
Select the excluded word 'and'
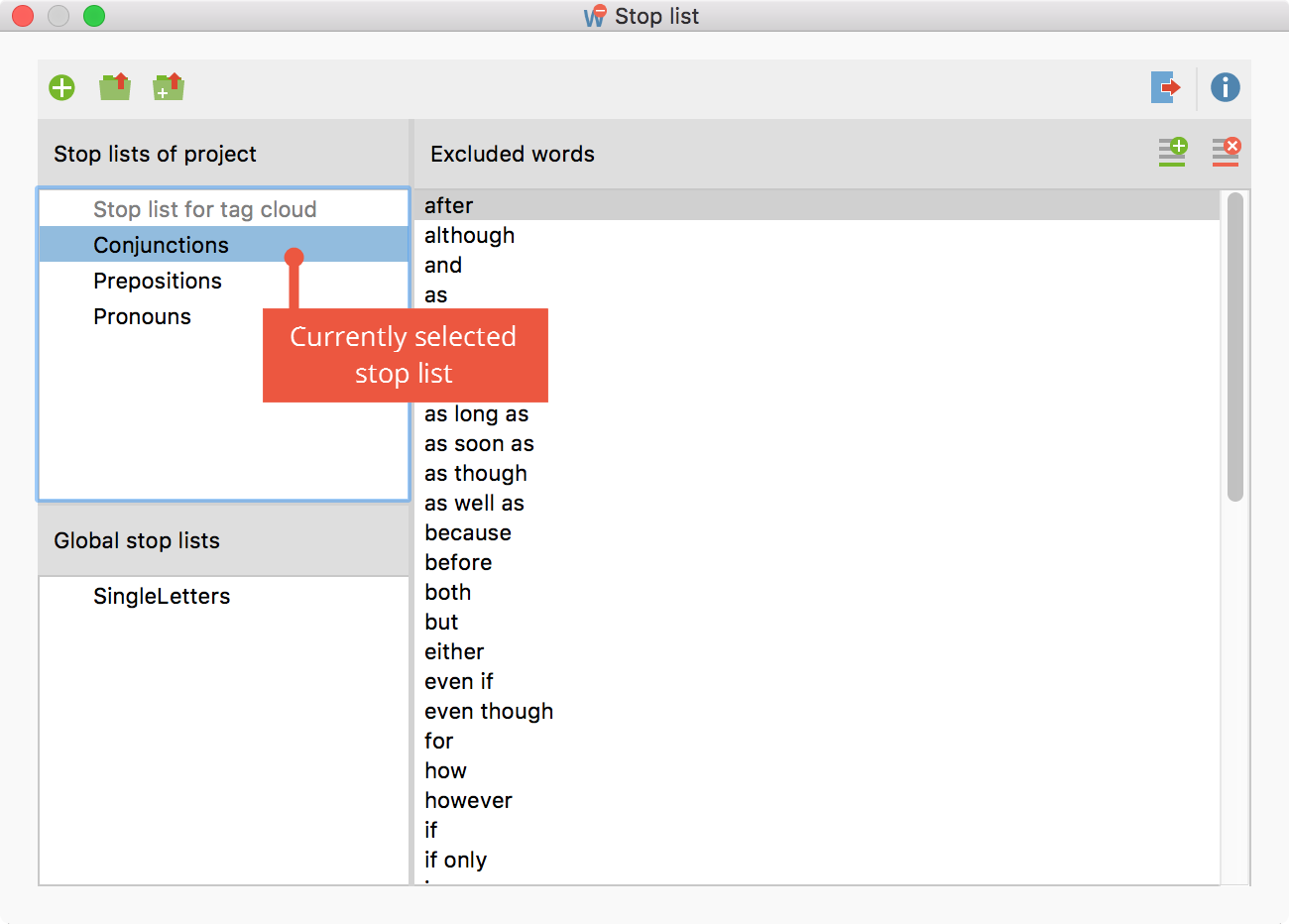coord(816,265)
